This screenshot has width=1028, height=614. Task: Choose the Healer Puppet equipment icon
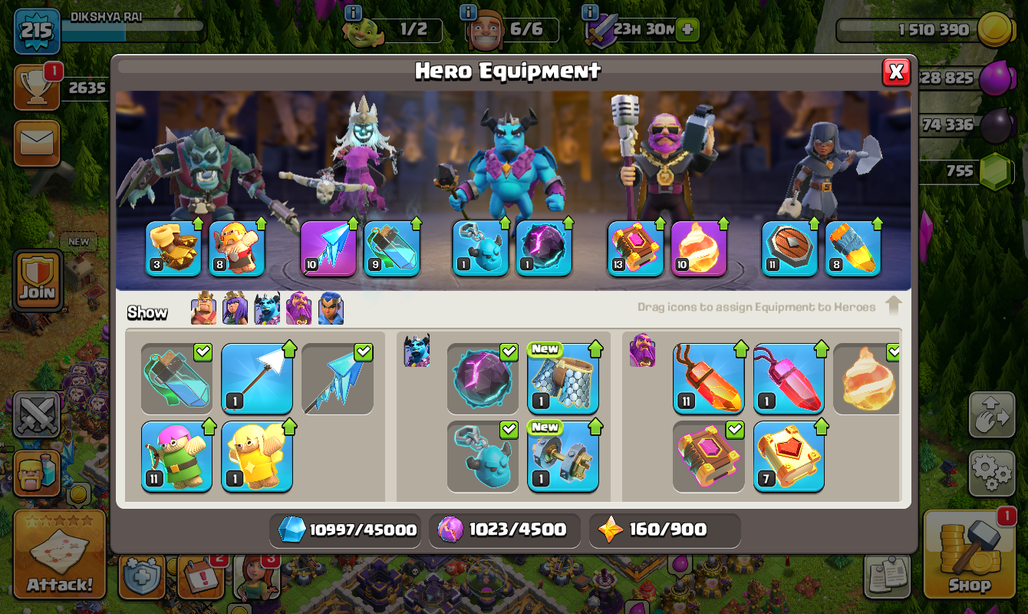click(x=257, y=456)
